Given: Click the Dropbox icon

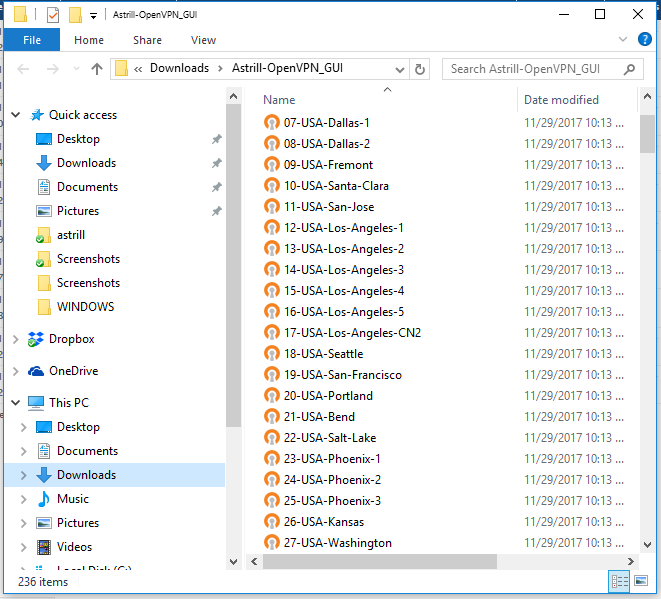Looking at the screenshot, I should pos(36,339).
